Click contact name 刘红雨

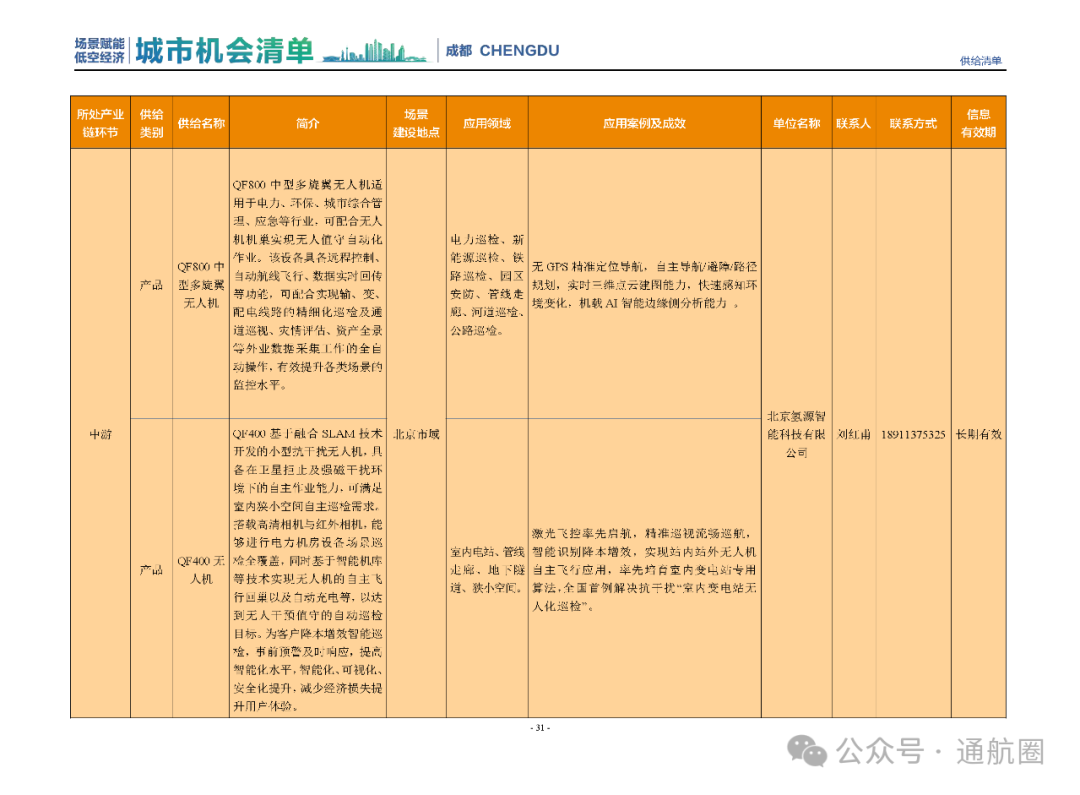[x=854, y=434]
